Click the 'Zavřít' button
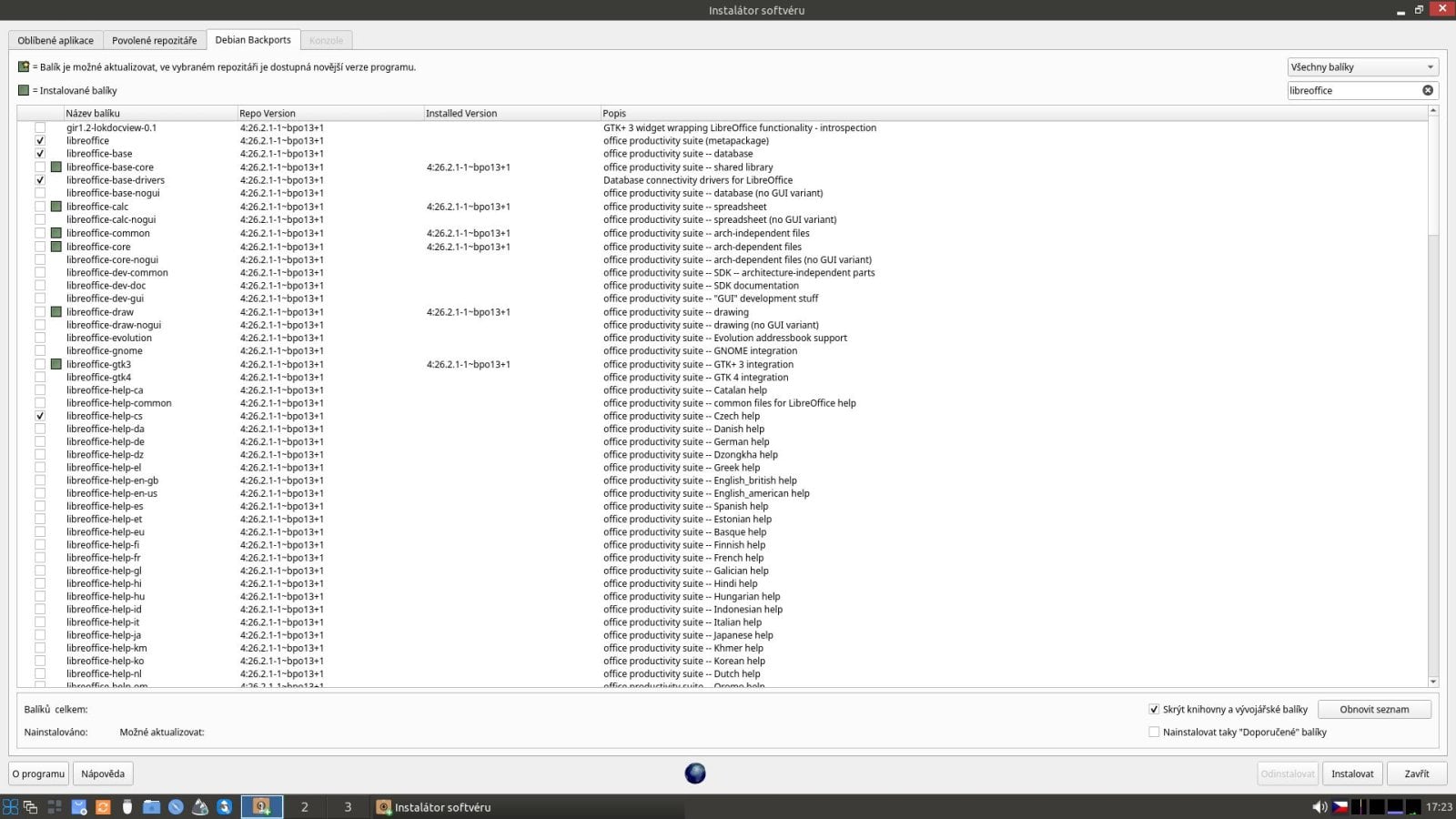Image resolution: width=1456 pixels, height=819 pixels. point(1417,773)
